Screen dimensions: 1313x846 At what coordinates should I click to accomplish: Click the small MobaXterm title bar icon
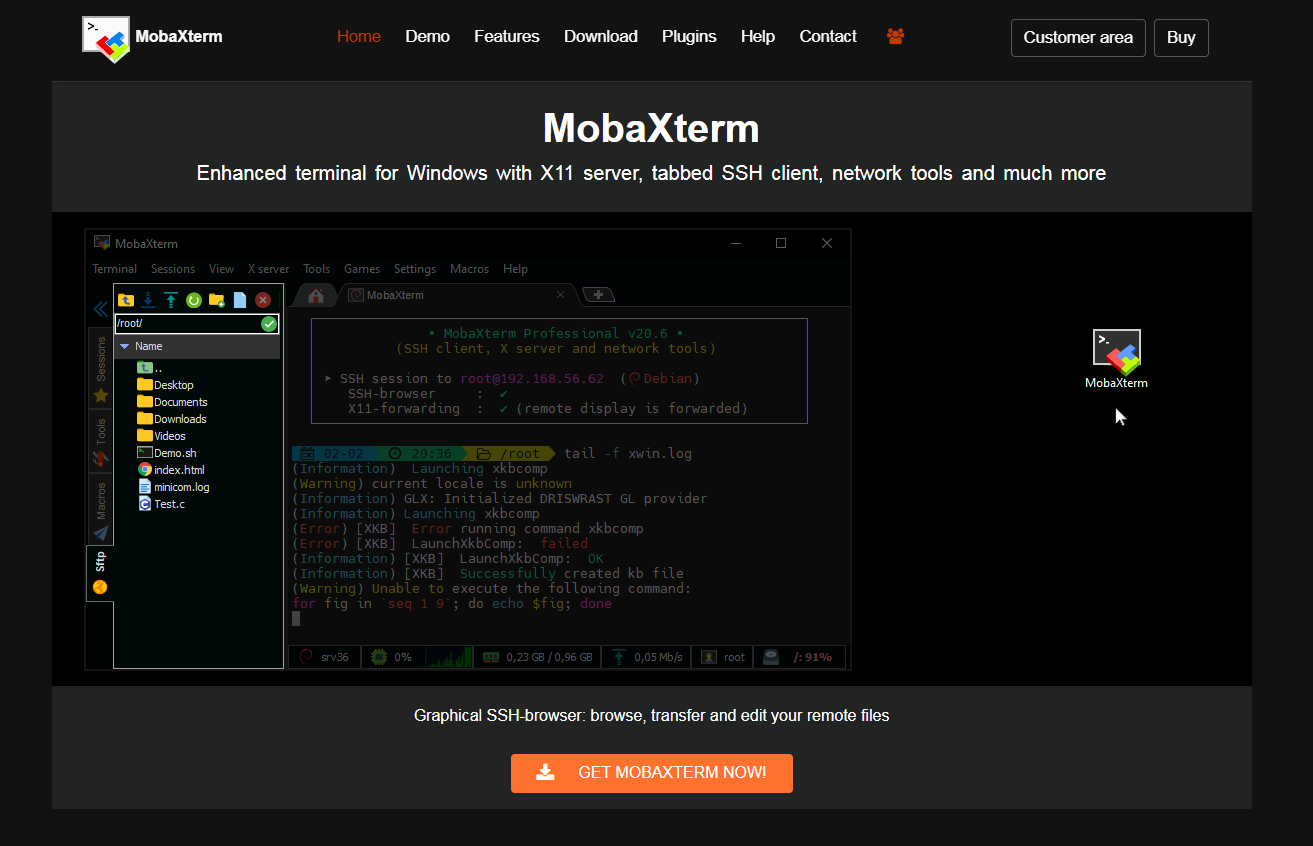101,243
